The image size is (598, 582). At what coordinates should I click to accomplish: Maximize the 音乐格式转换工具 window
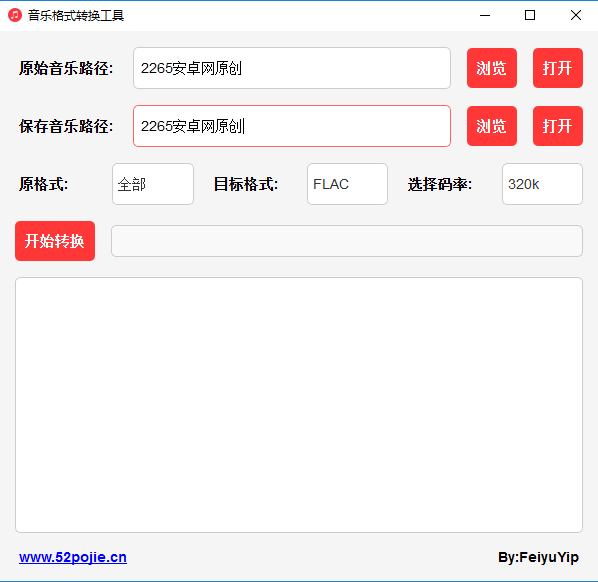(x=530, y=16)
